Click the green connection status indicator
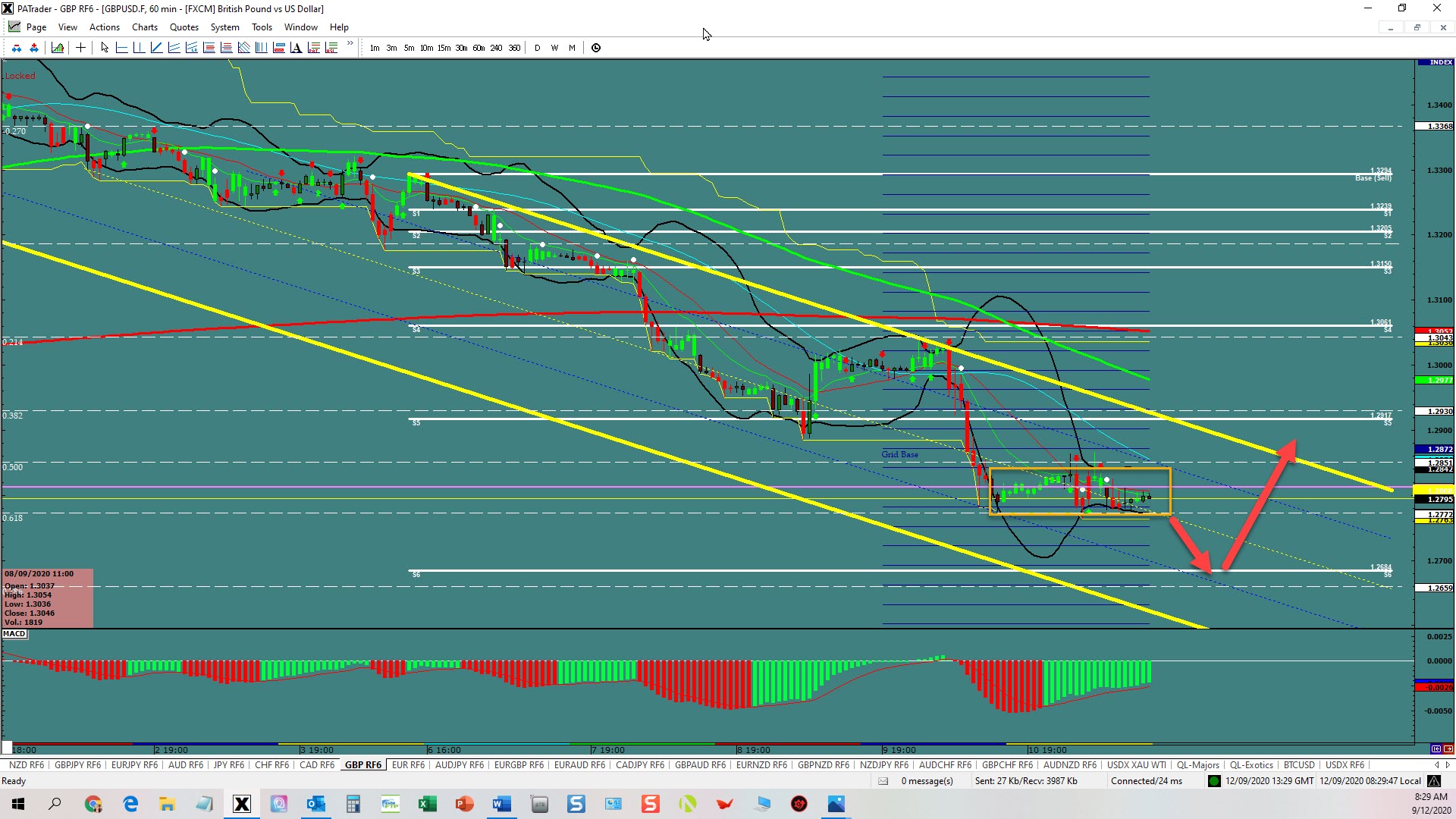Screen dimensions: 1456x819 tap(1214, 781)
